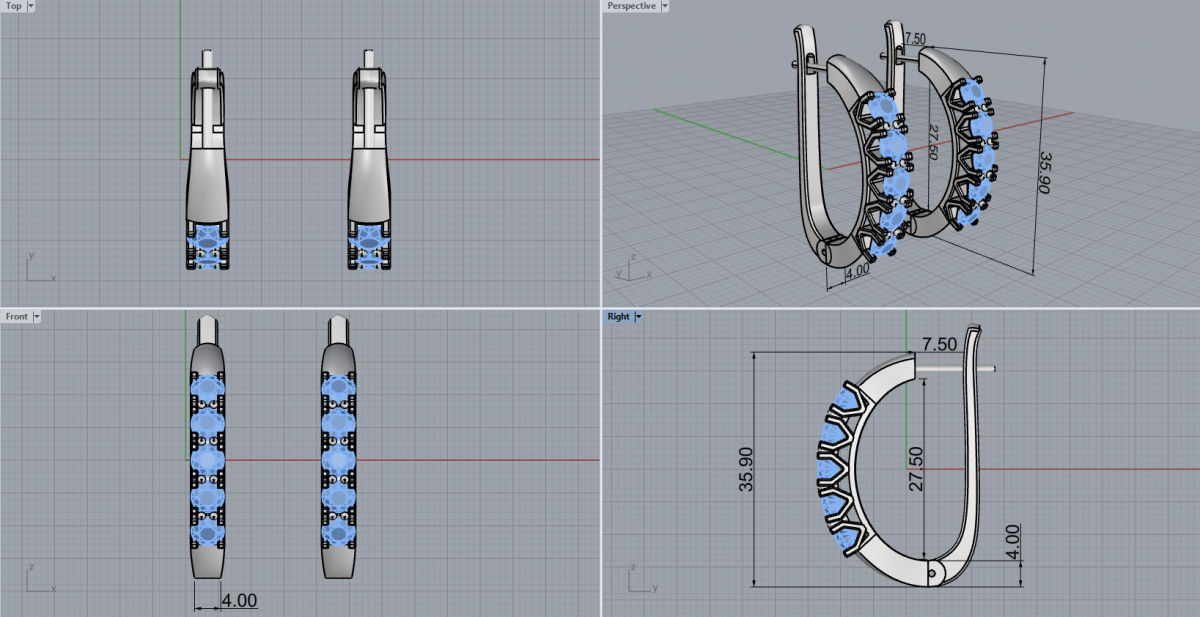Select the 7.50 dimension in Perspective viewport
This screenshot has width=1200, height=617.
pyautogui.click(x=915, y=39)
